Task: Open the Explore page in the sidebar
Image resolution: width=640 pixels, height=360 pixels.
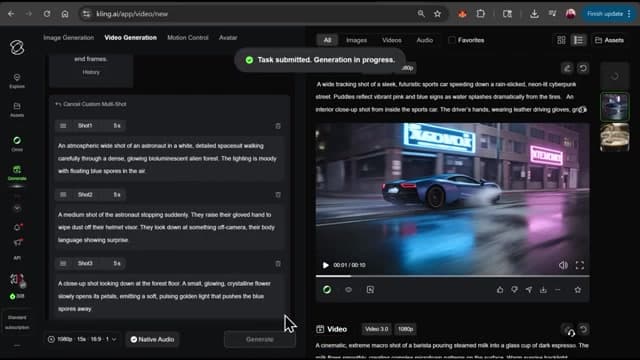Action: pyautogui.click(x=17, y=81)
